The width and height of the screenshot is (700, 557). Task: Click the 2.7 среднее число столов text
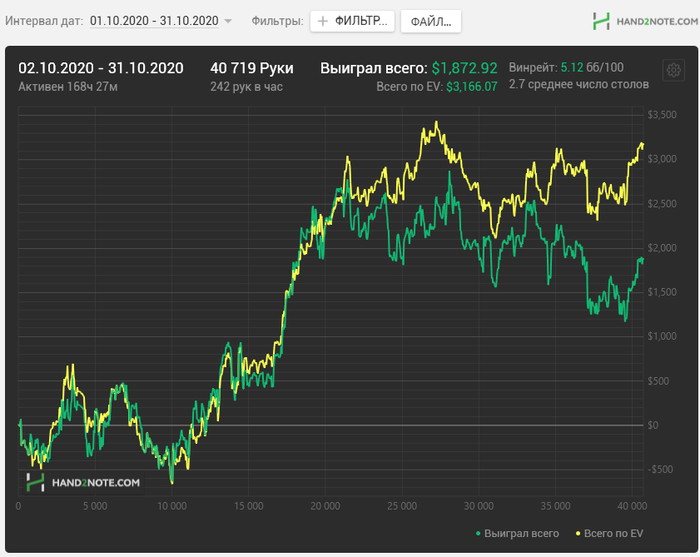pos(579,84)
